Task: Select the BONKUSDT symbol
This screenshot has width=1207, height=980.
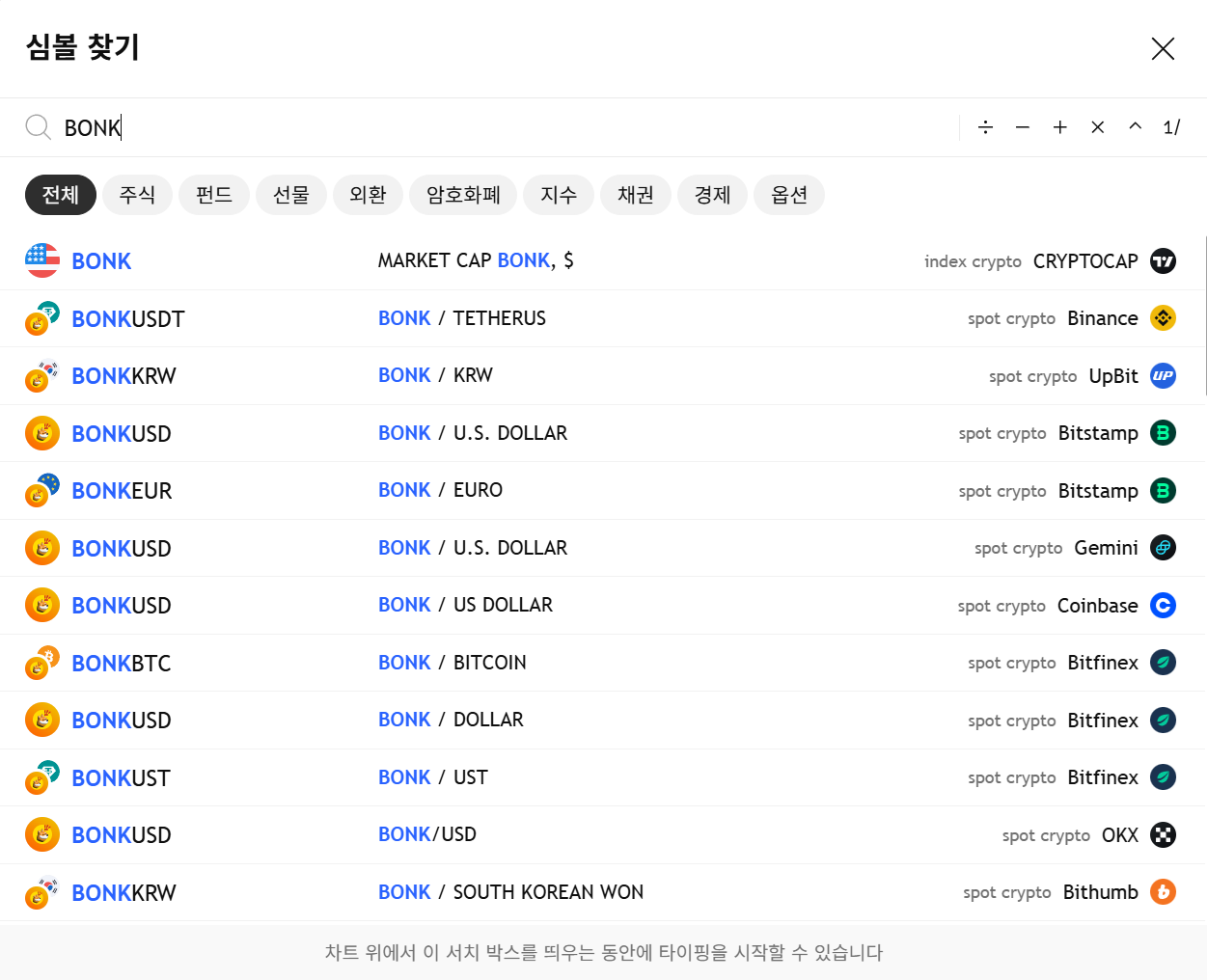Action: pos(128,319)
